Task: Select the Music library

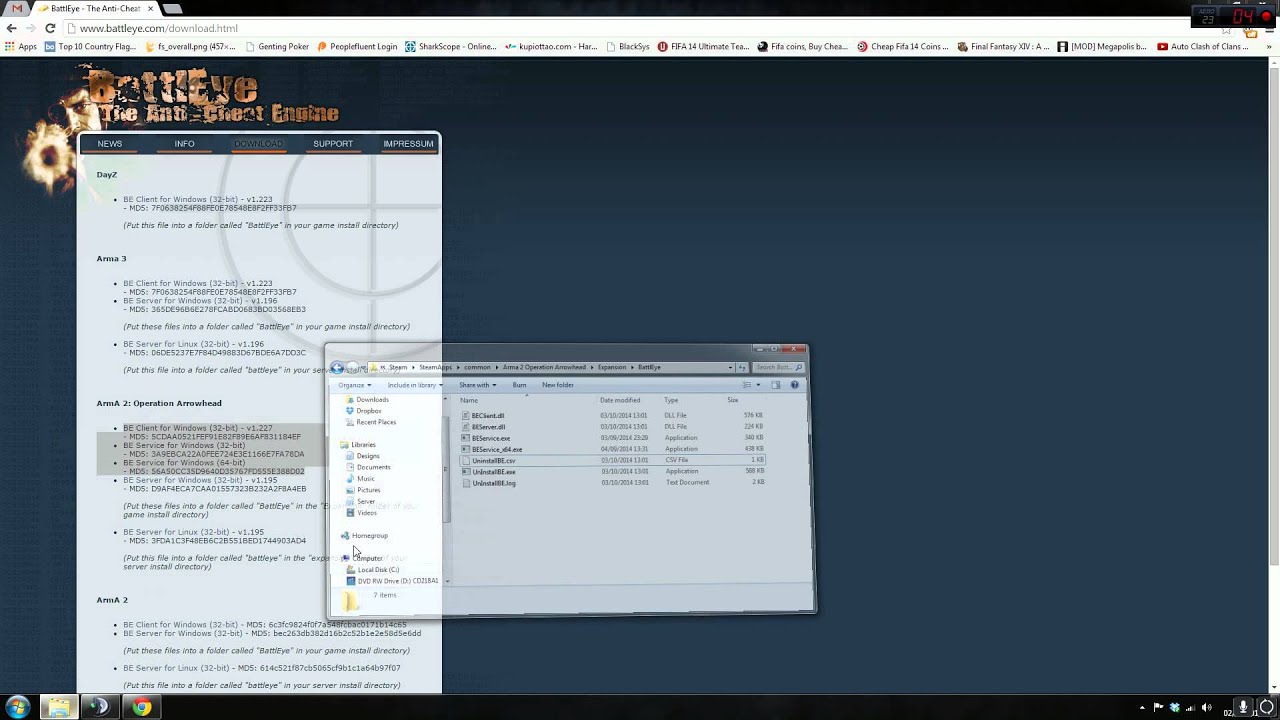Action: click(x=361, y=479)
